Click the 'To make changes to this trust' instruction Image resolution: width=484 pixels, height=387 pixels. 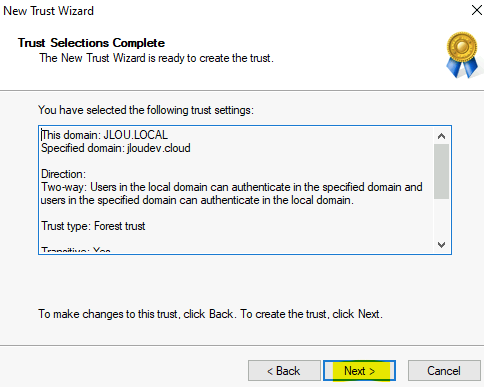coord(210,314)
